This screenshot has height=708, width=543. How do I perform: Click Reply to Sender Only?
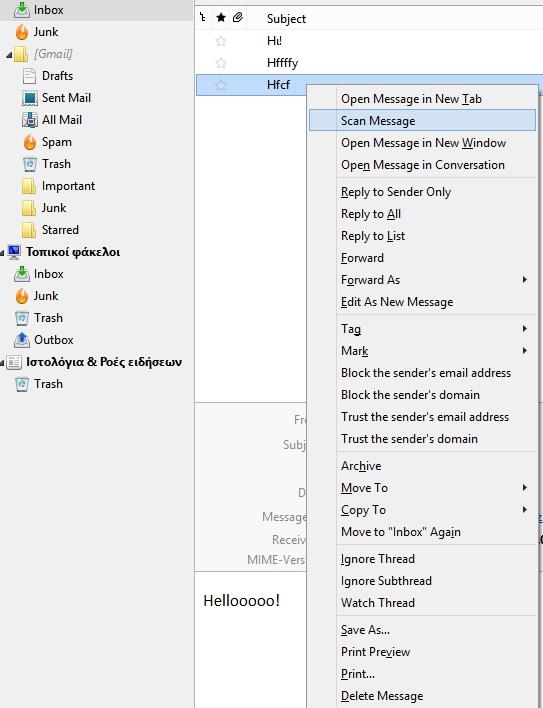pos(396,192)
